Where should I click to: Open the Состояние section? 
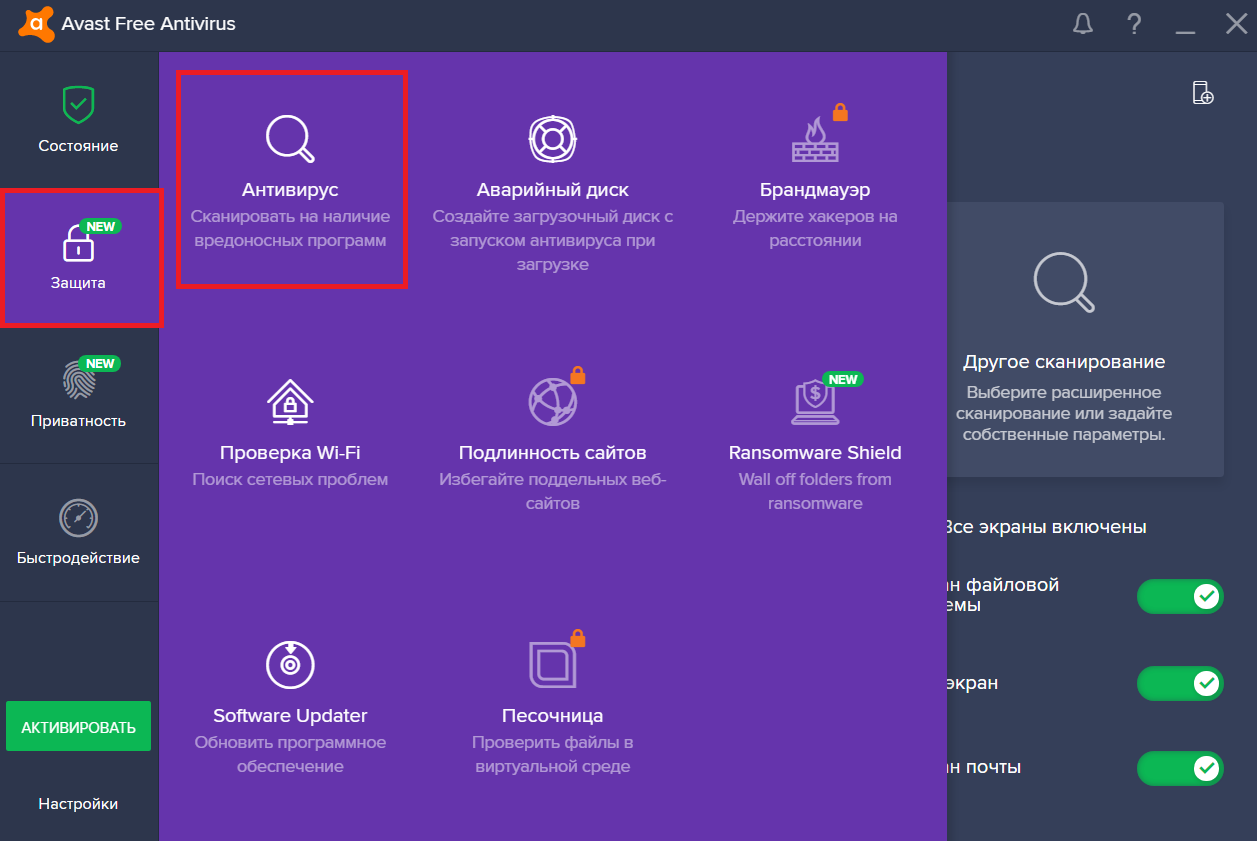coord(78,146)
